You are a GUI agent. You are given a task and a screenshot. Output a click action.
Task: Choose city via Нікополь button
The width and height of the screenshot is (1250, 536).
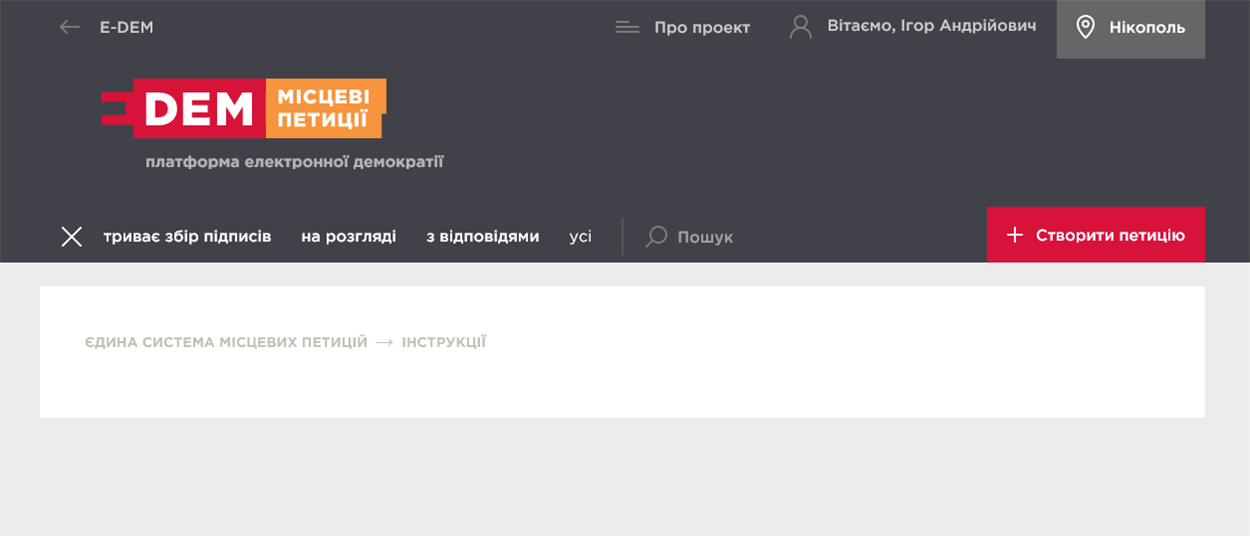click(1131, 29)
